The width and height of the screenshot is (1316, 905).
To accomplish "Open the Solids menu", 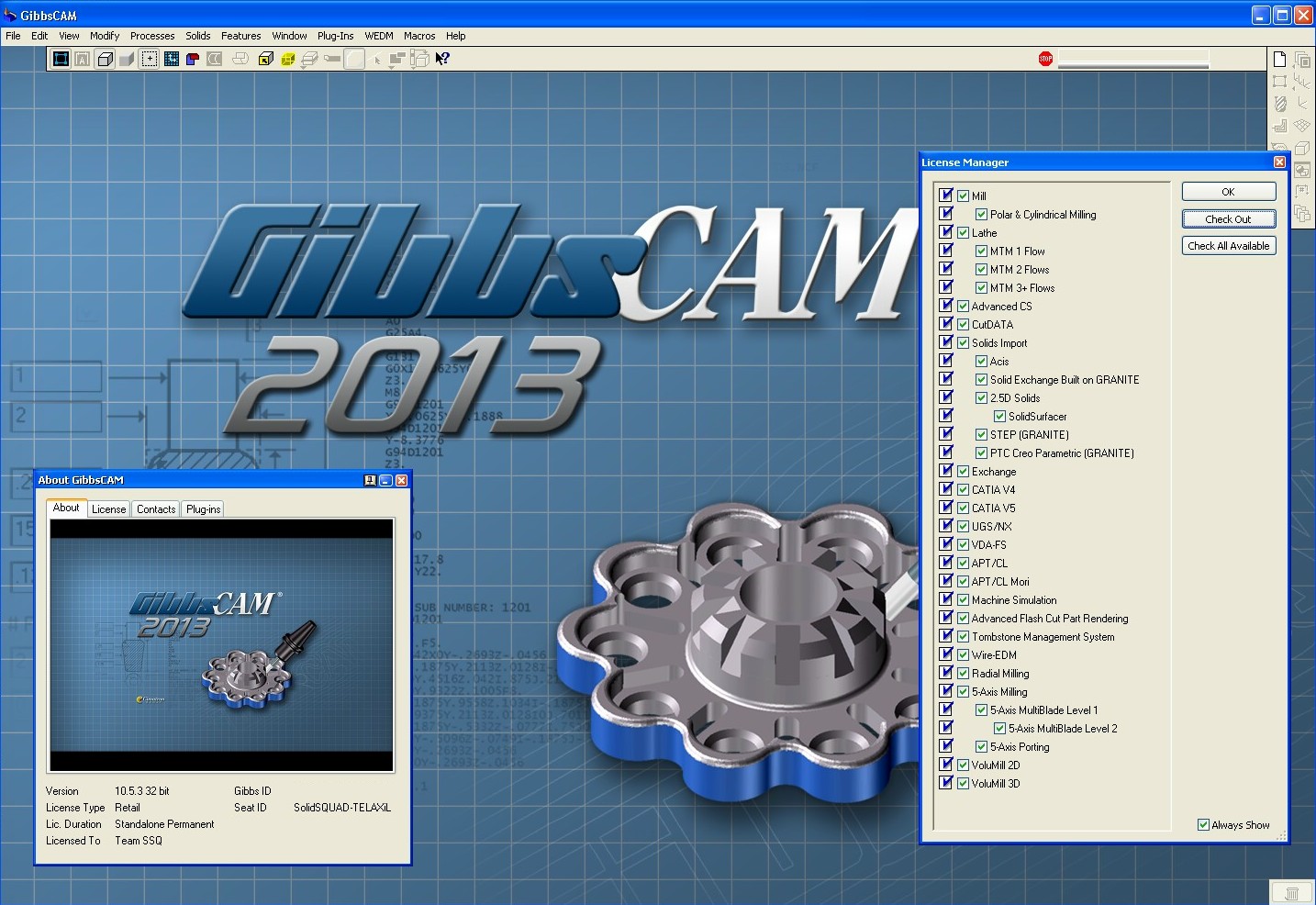I will (x=198, y=36).
